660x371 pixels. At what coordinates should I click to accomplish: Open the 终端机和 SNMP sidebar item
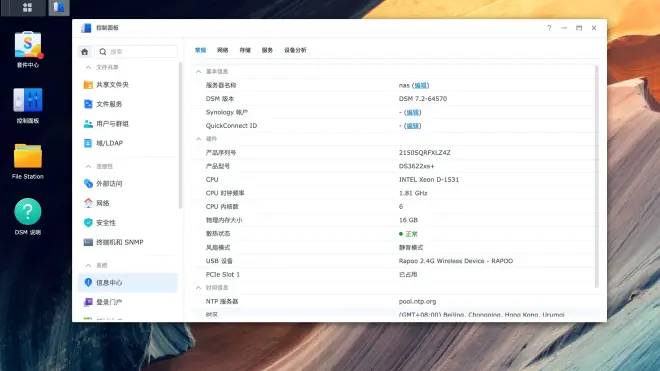pyautogui.click(x=128, y=242)
